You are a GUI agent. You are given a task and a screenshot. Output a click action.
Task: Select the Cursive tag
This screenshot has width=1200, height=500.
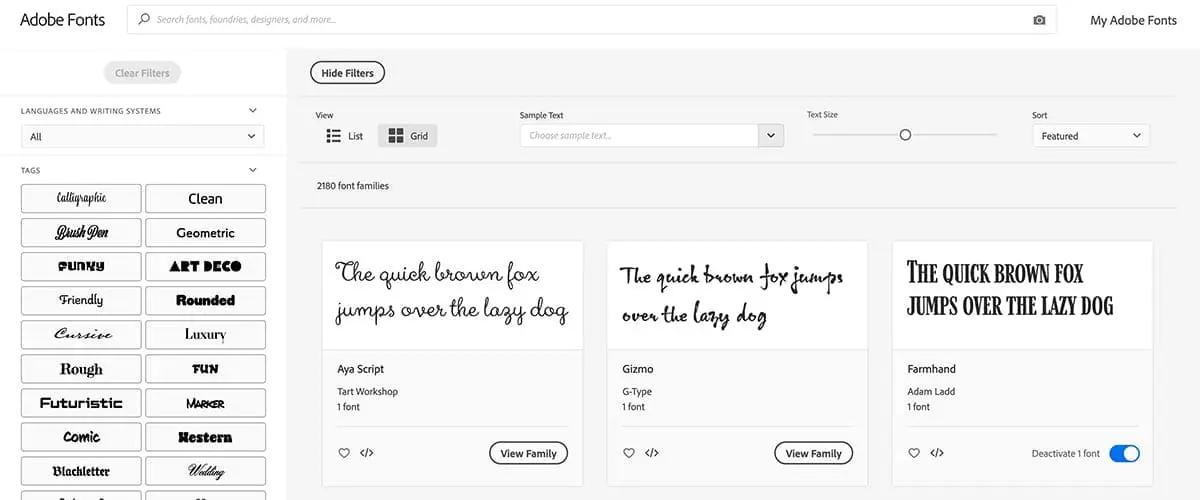tap(81, 334)
